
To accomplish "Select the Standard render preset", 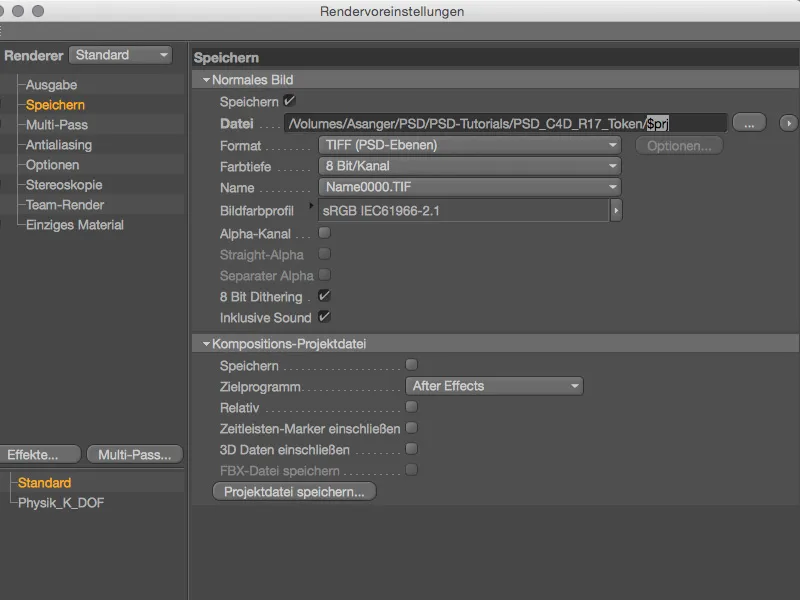I will [x=44, y=483].
